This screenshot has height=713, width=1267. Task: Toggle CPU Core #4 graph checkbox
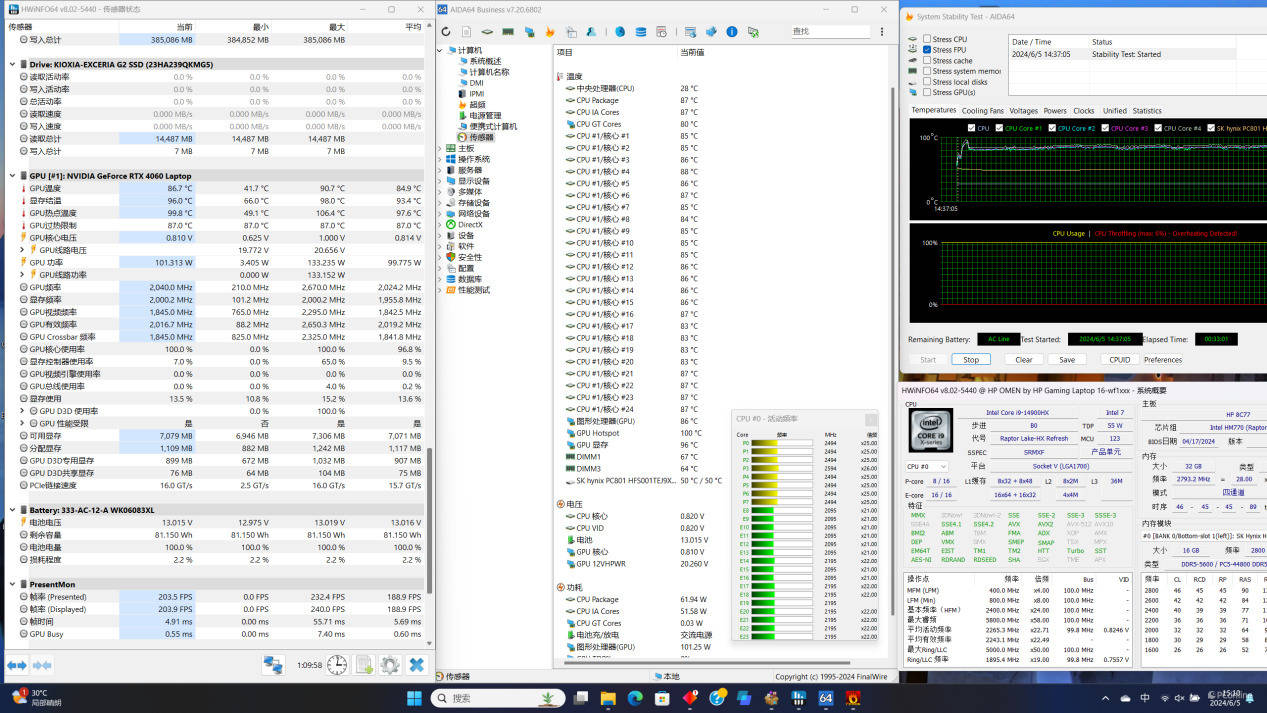point(1157,128)
